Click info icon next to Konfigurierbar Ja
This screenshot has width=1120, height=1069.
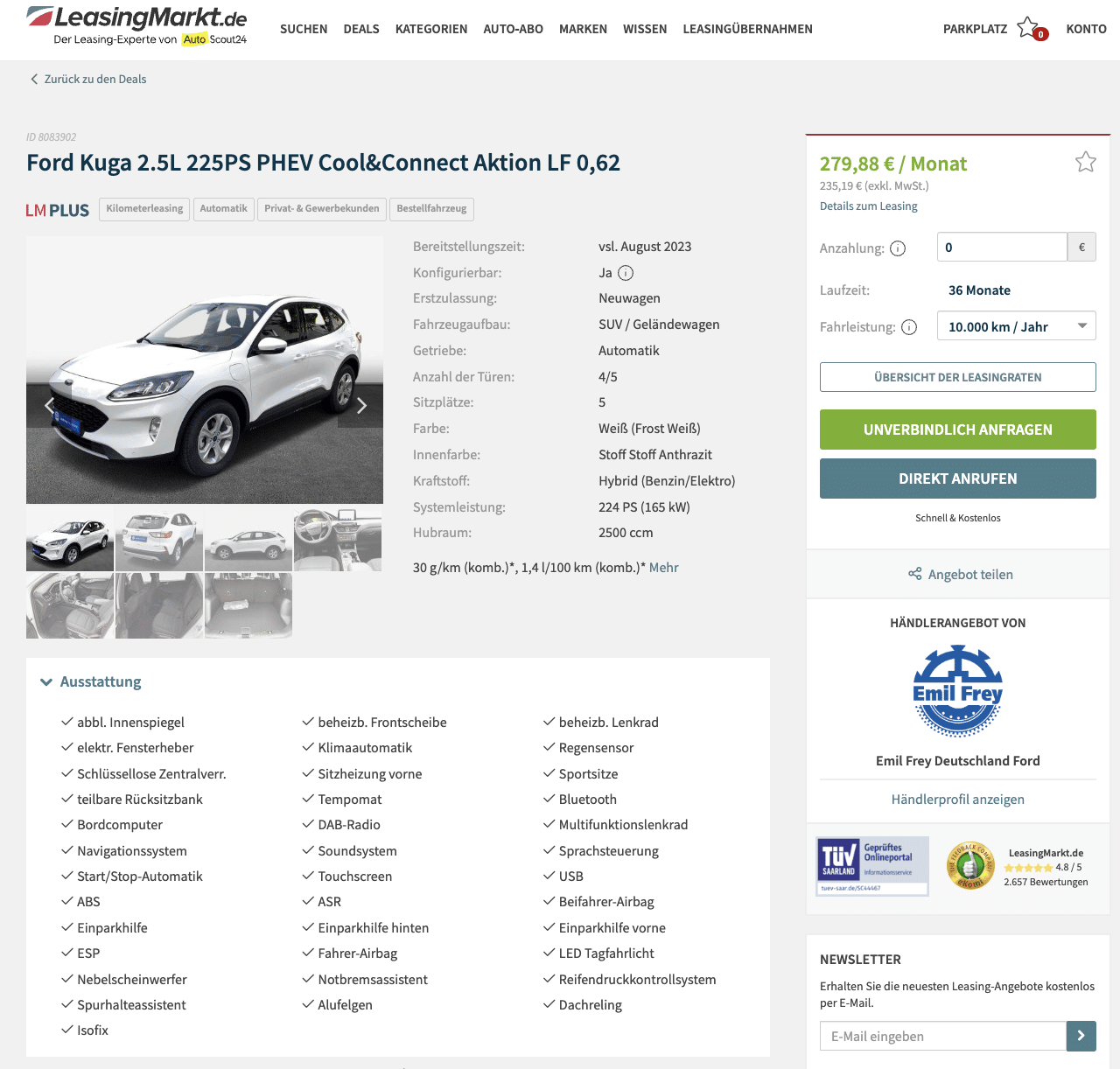(626, 273)
